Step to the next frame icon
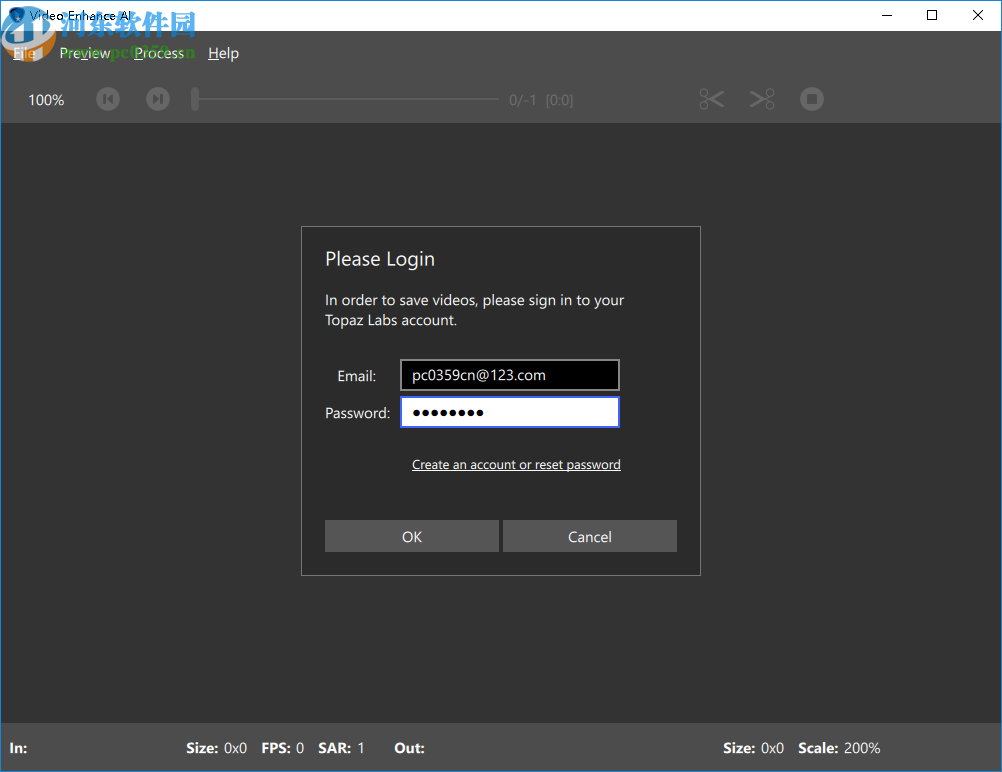Screen dimensions: 1002x772 click(x=158, y=99)
